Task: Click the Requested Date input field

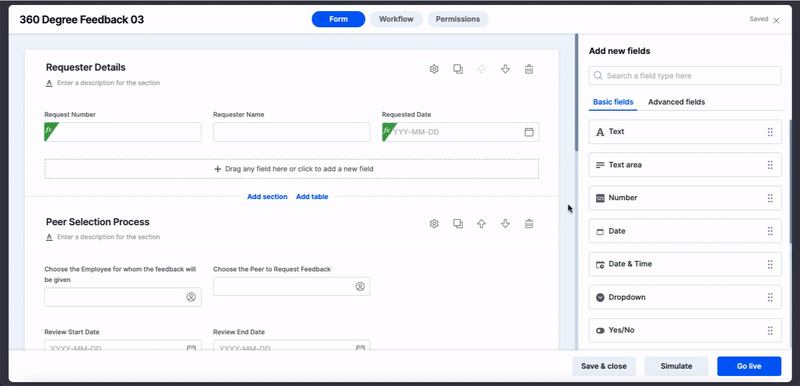Action: [461, 132]
